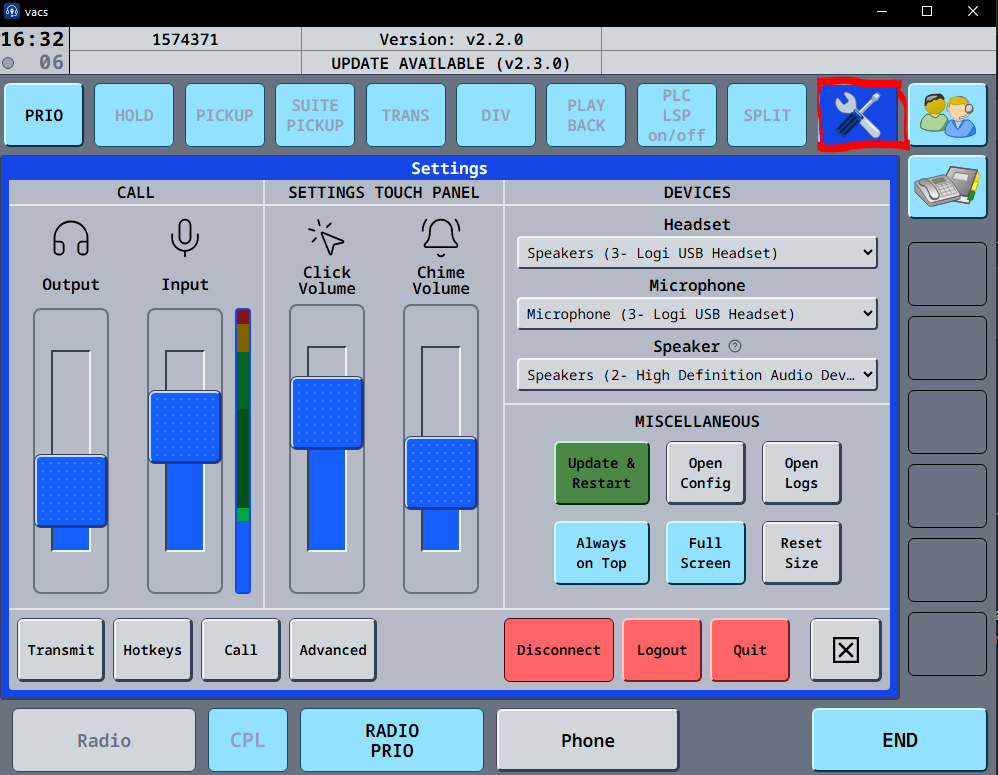Click the microphone Input icon
Screen dimensions: 998x775
pyautogui.click(x=185, y=237)
